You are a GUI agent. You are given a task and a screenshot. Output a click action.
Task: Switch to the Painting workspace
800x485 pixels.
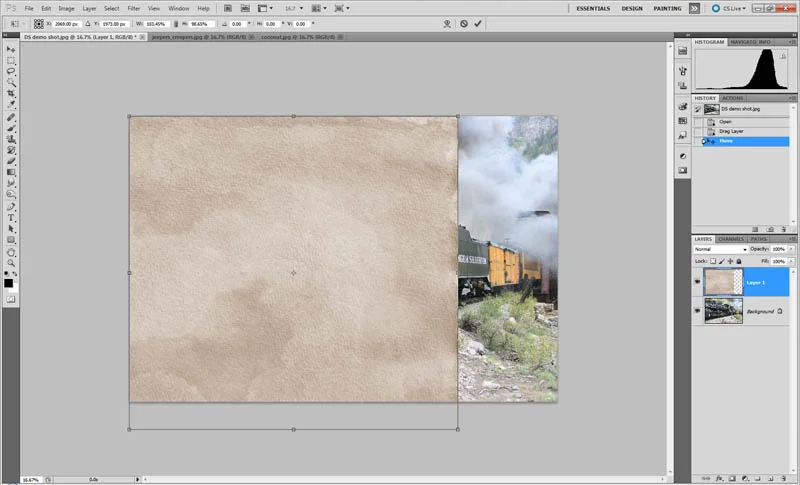pos(667,9)
